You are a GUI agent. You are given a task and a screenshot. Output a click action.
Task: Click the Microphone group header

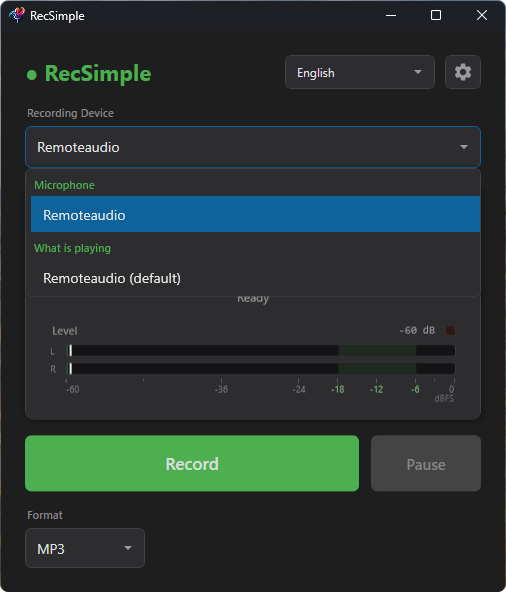(x=65, y=185)
